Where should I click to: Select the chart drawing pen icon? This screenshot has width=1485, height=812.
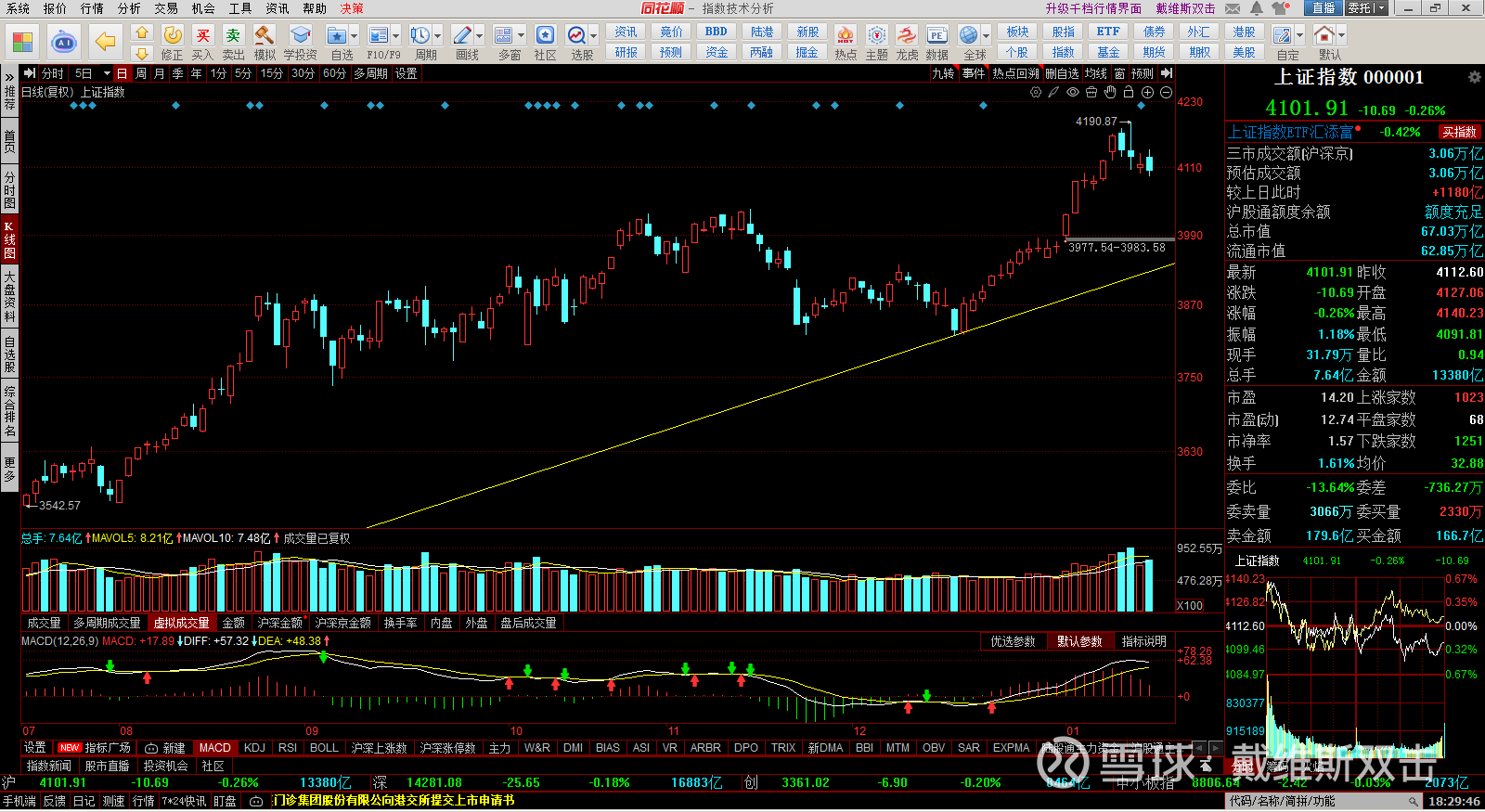[1054, 92]
